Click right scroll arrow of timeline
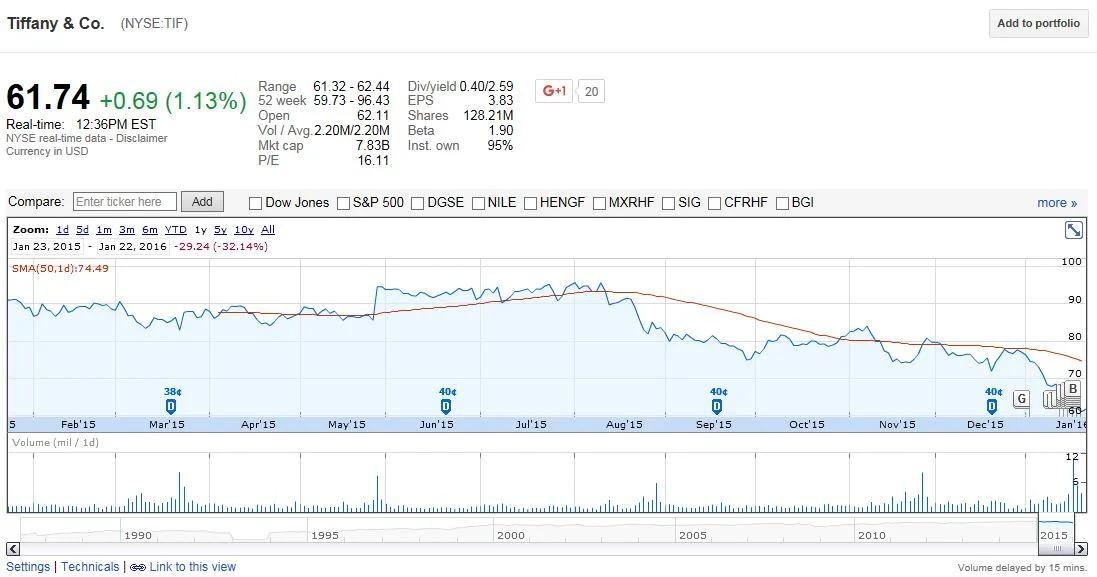The image size is (1097, 577). 1082,549
